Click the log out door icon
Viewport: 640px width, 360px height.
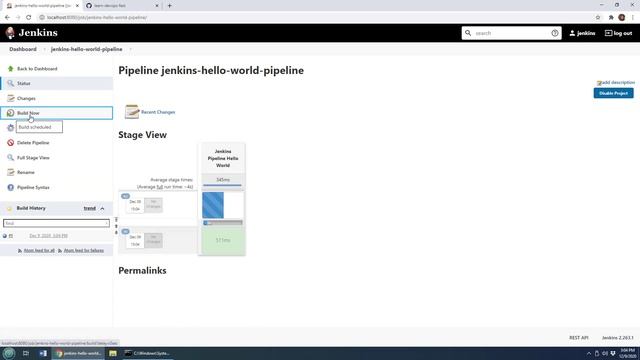[608, 33]
